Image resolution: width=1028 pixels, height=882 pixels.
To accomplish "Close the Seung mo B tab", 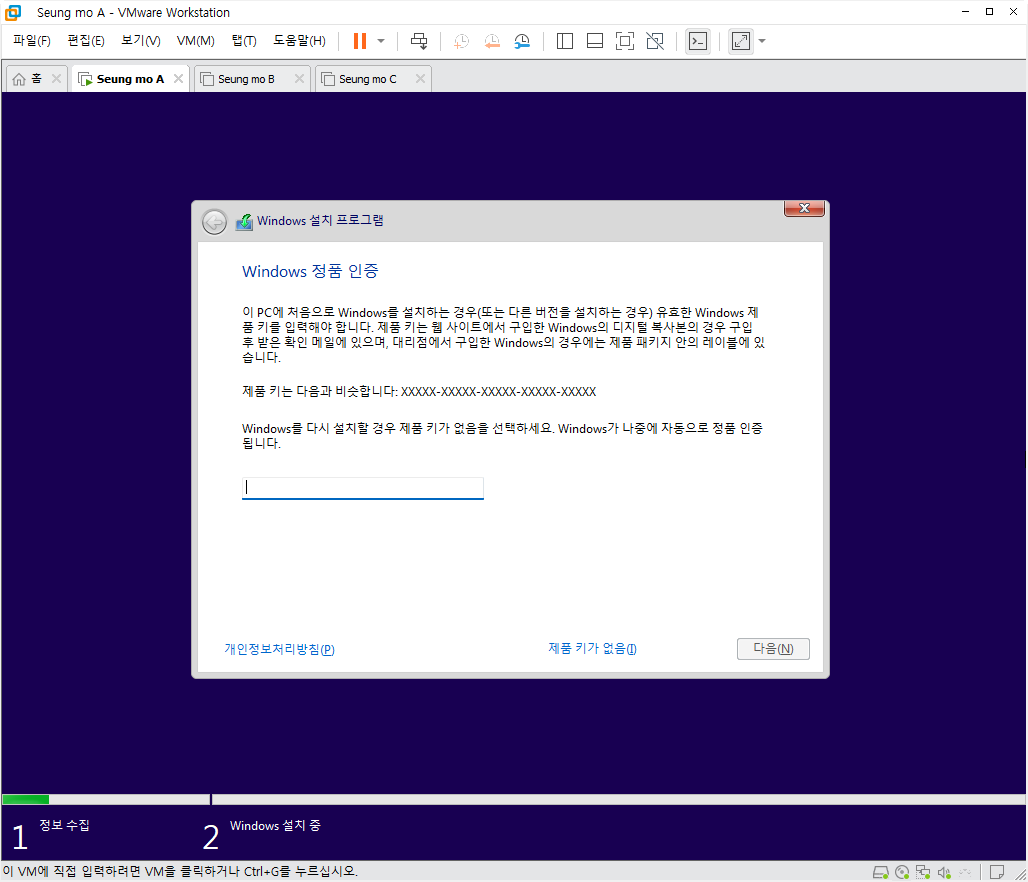I will (299, 79).
